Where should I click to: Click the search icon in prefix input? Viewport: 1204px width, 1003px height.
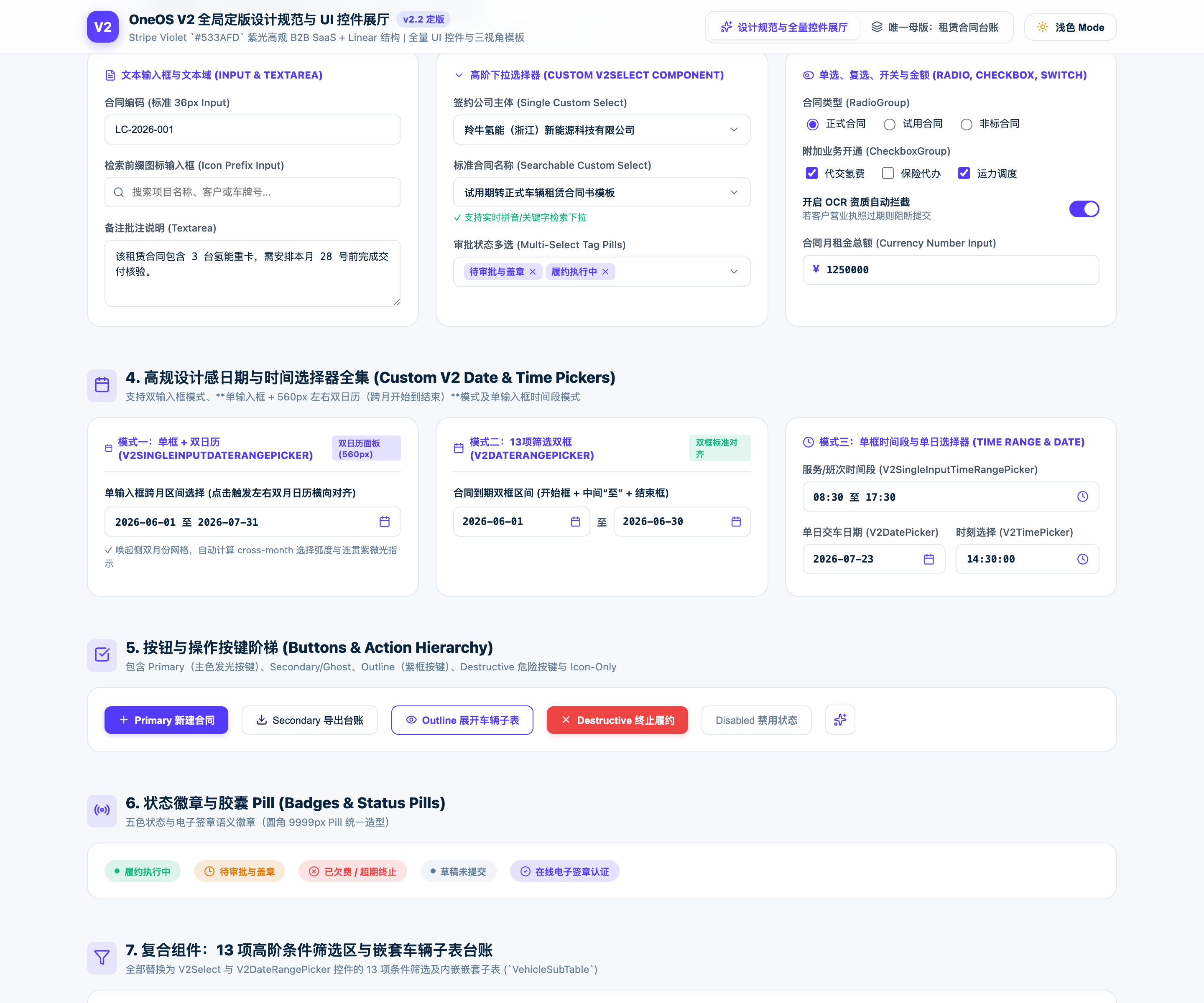pyautogui.click(x=119, y=192)
